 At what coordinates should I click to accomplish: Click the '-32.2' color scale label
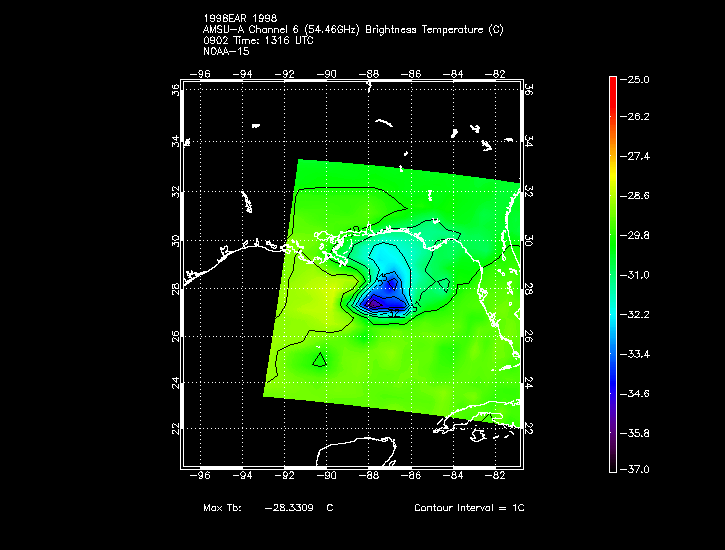(x=634, y=315)
